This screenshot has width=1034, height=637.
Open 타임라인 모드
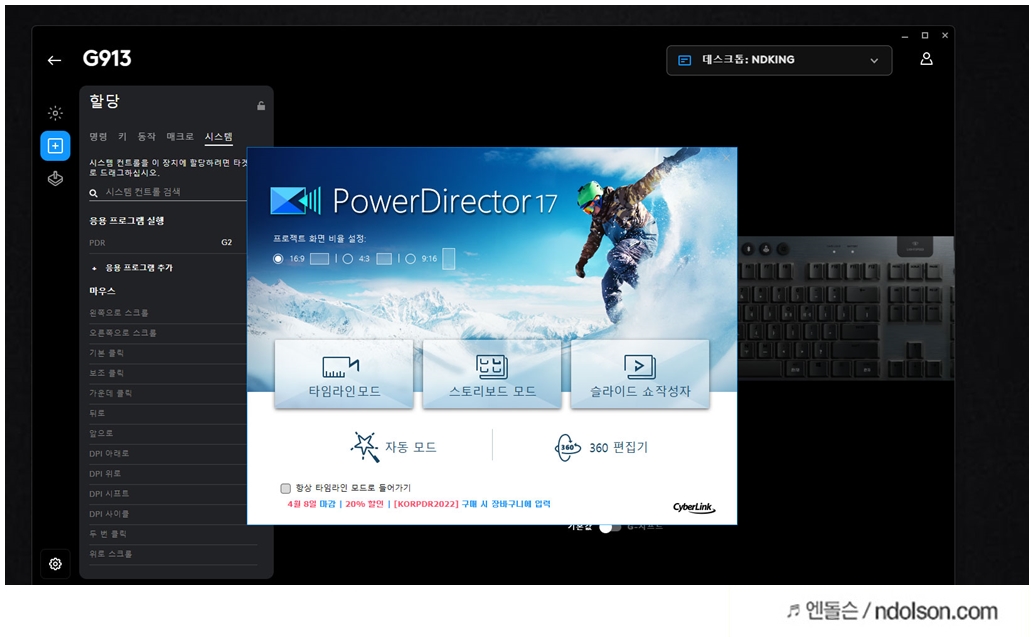pyautogui.click(x=344, y=375)
